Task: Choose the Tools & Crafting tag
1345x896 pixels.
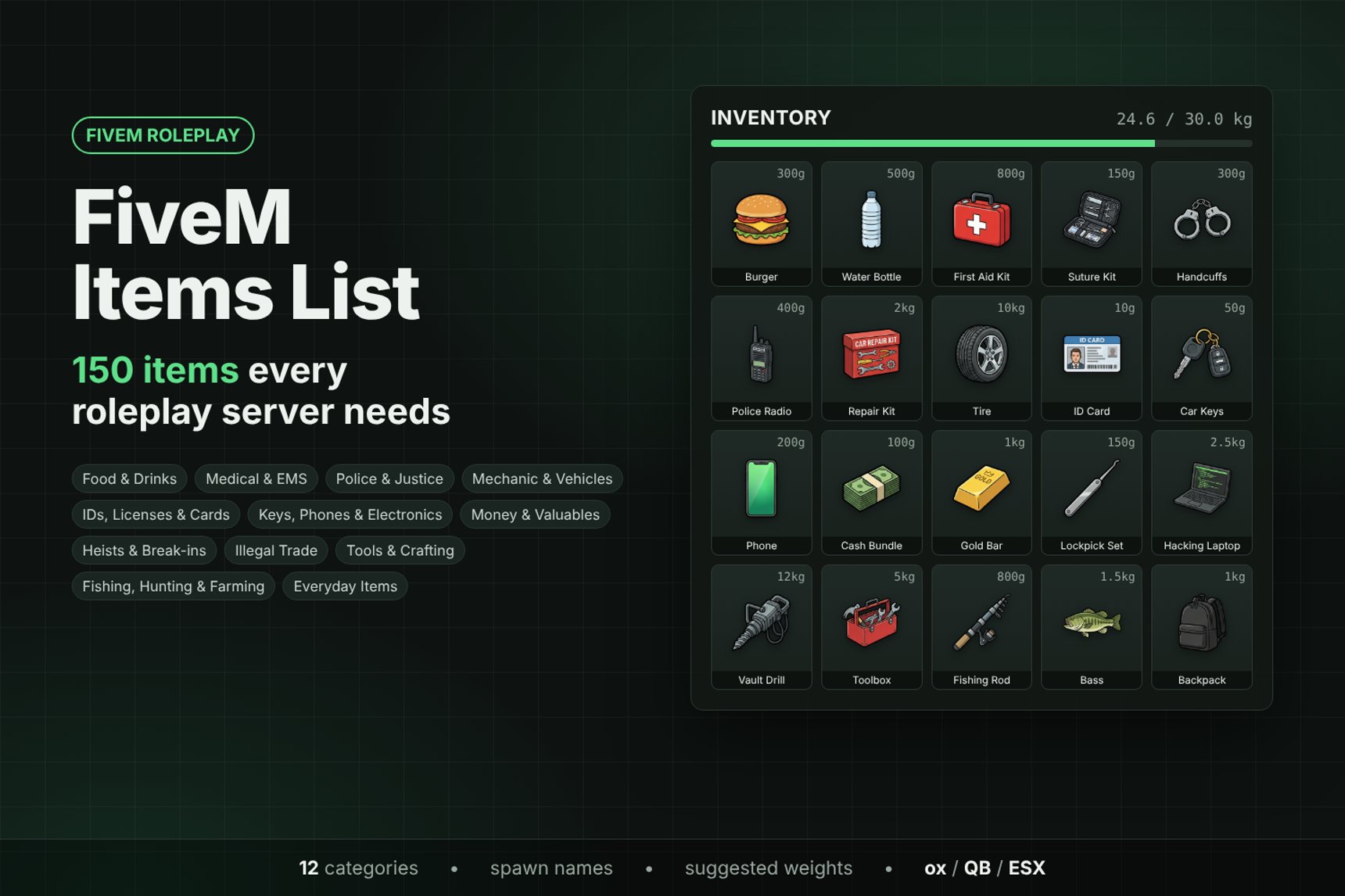Action: (400, 550)
